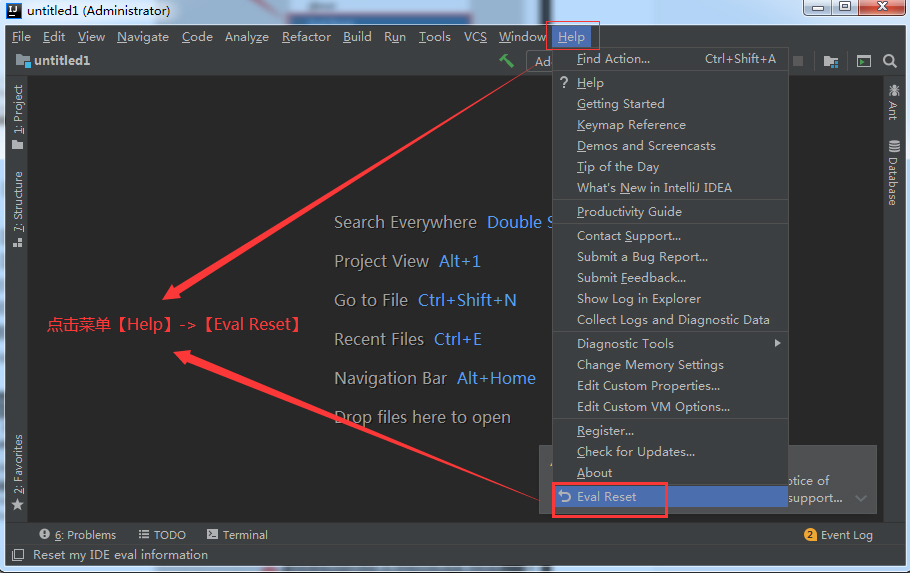Toggle the Project tool window sidebar
Viewport: 910px width, 573px height.
point(18,117)
